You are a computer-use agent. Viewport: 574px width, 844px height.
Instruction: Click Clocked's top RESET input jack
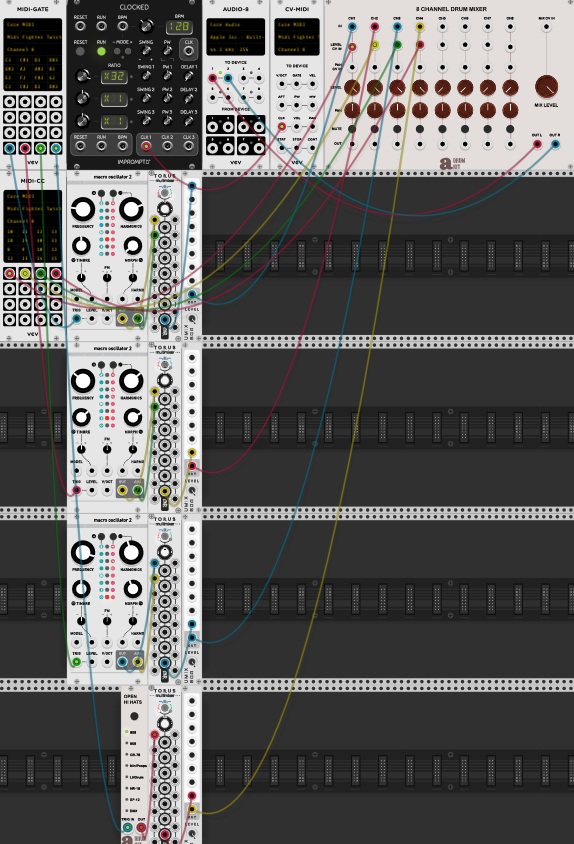(x=80, y=26)
